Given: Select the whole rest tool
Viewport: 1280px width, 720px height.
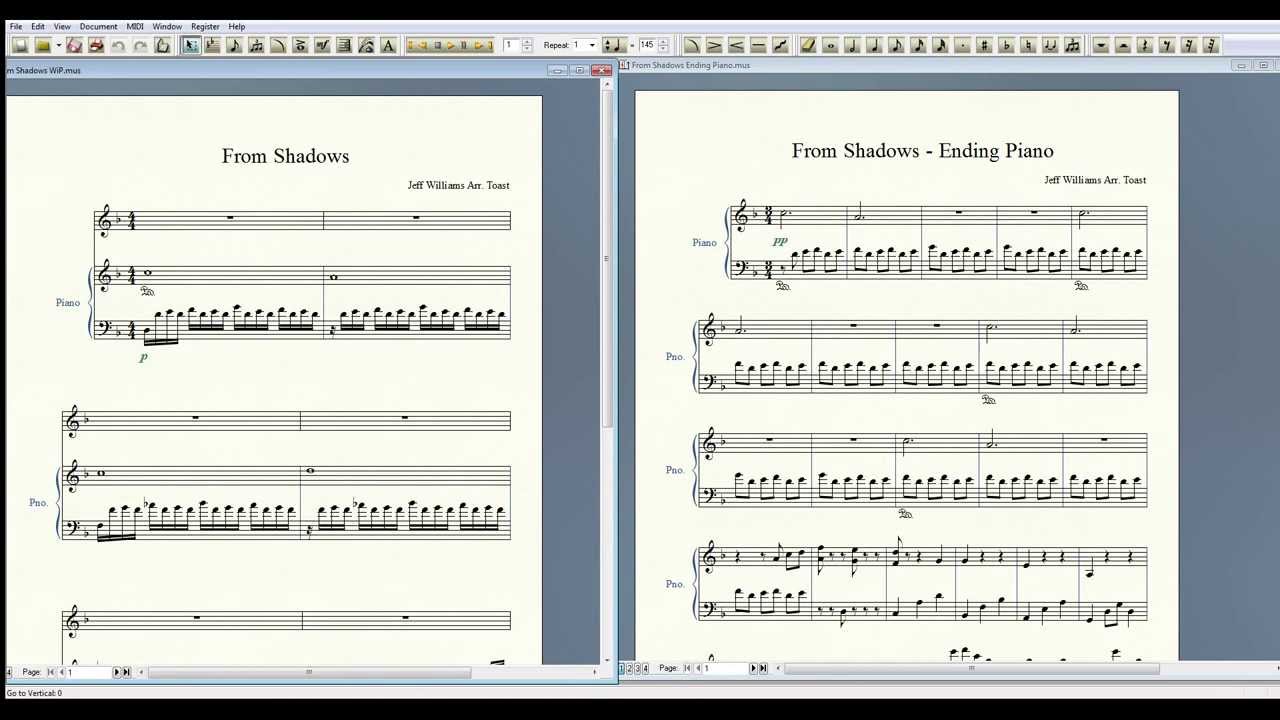Looking at the screenshot, I should [1100, 45].
